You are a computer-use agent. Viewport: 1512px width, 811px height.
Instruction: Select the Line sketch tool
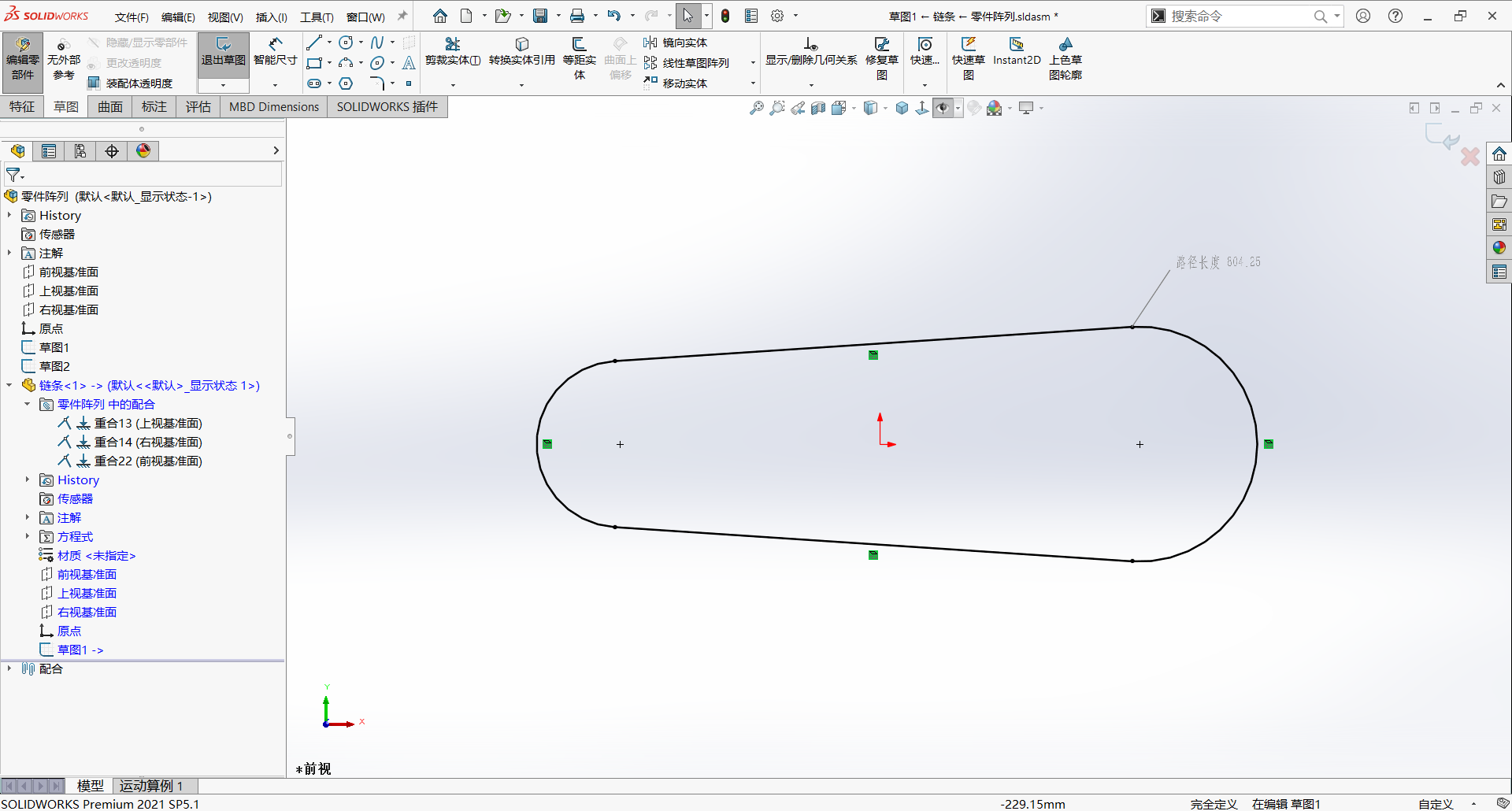pos(314,43)
